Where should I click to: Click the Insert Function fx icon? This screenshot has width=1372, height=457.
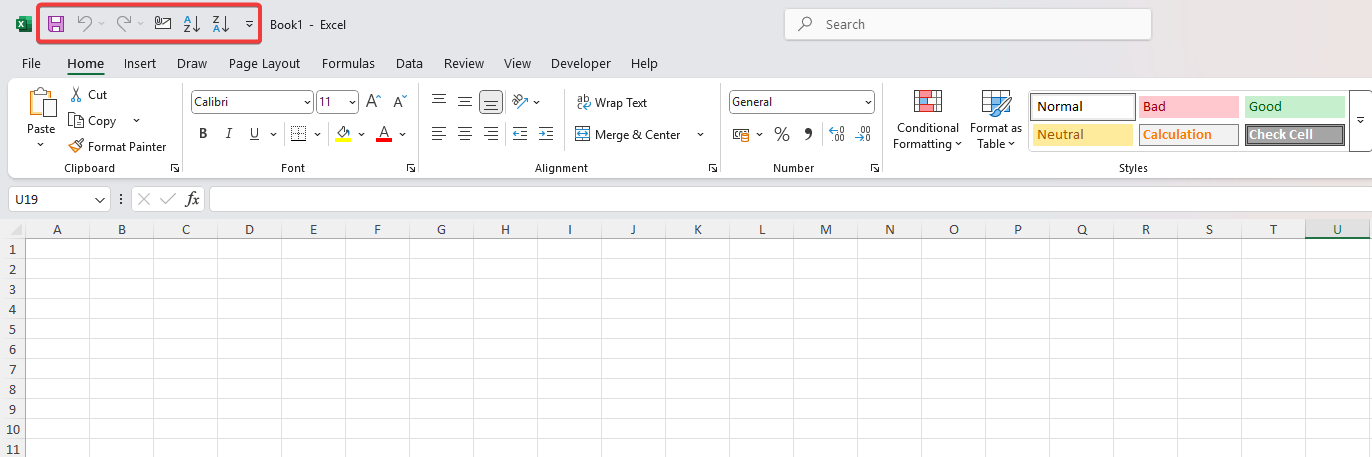(193, 200)
